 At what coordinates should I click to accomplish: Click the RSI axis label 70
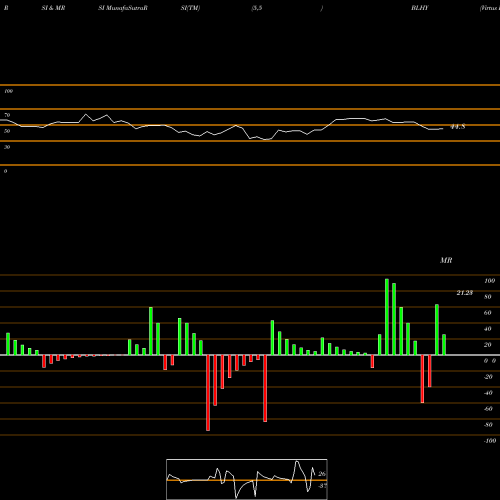coord(7,115)
